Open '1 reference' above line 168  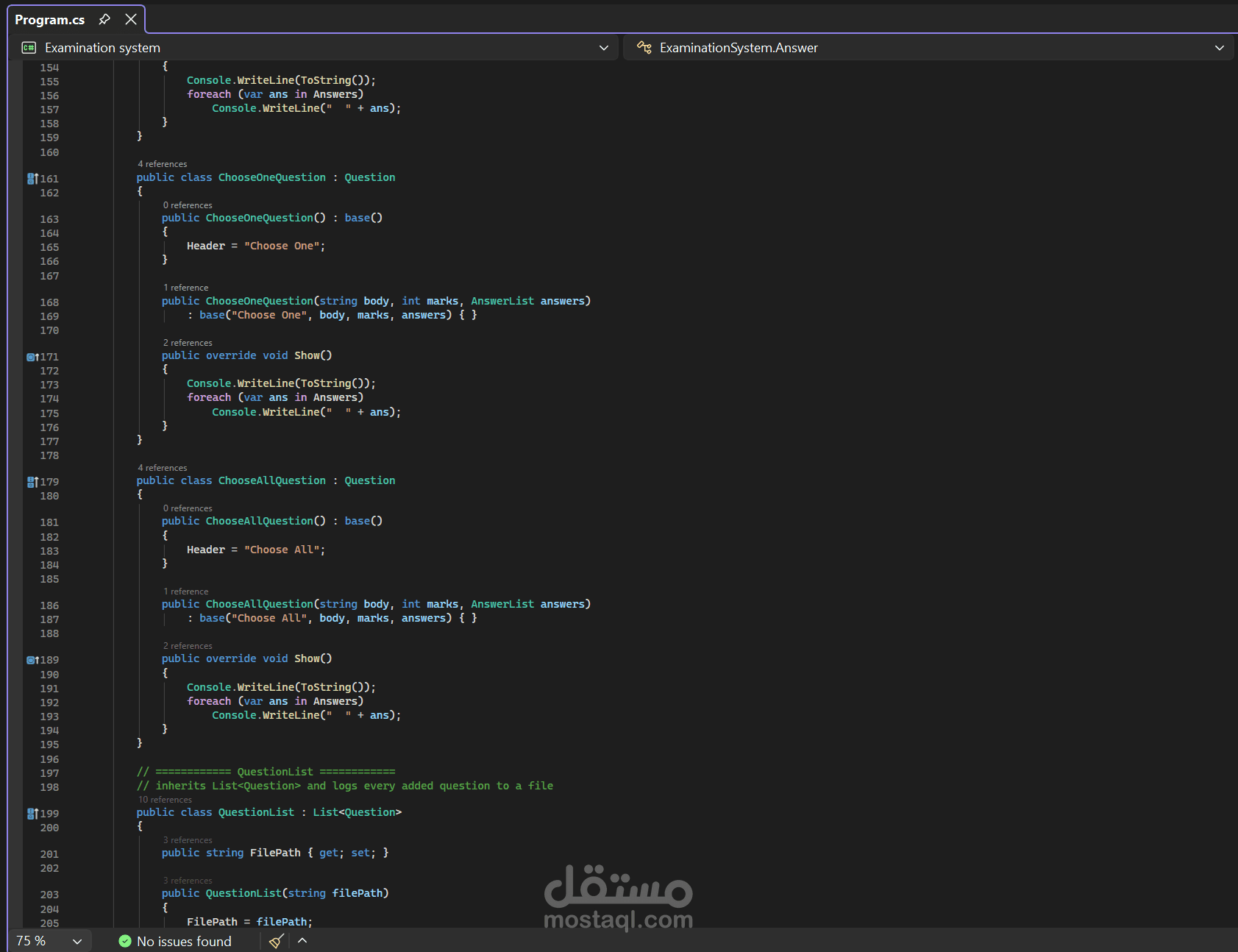(x=186, y=288)
